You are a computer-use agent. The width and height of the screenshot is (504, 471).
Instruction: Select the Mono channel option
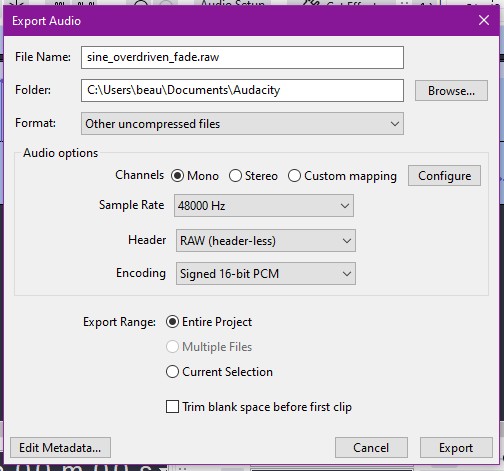(194, 176)
